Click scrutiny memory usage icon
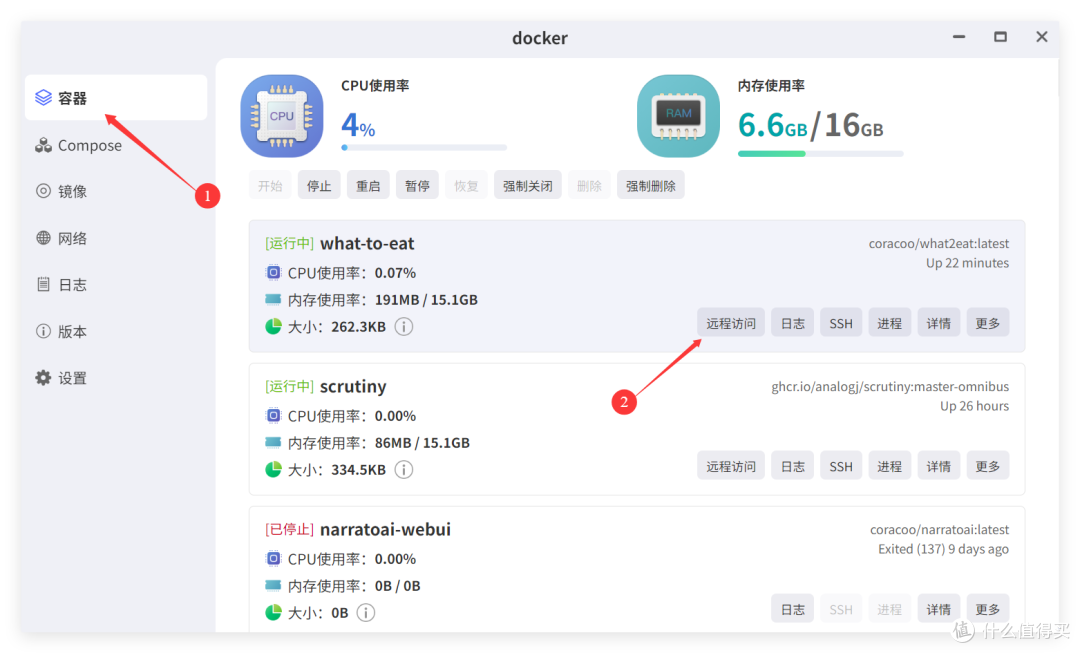 tap(273, 442)
